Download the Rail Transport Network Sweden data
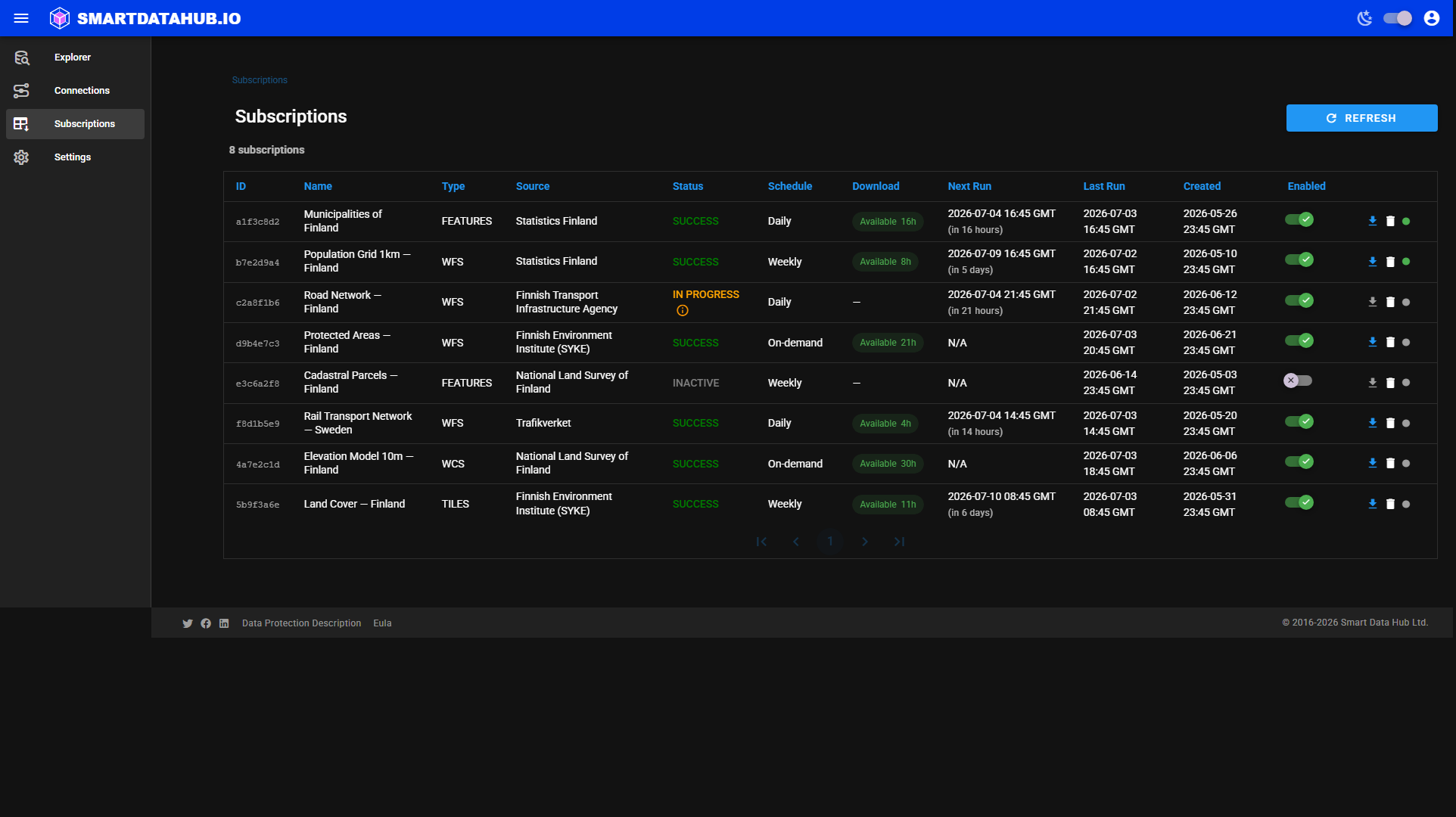The height and width of the screenshot is (817, 1456). [x=1373, y=423]
